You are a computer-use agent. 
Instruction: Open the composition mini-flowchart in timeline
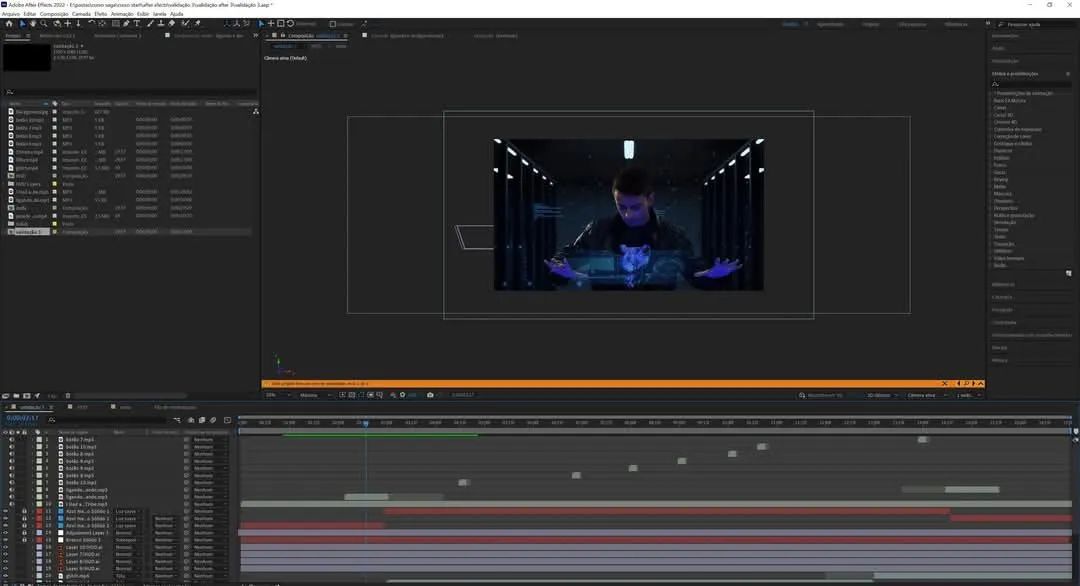click(x=177, y=420)
